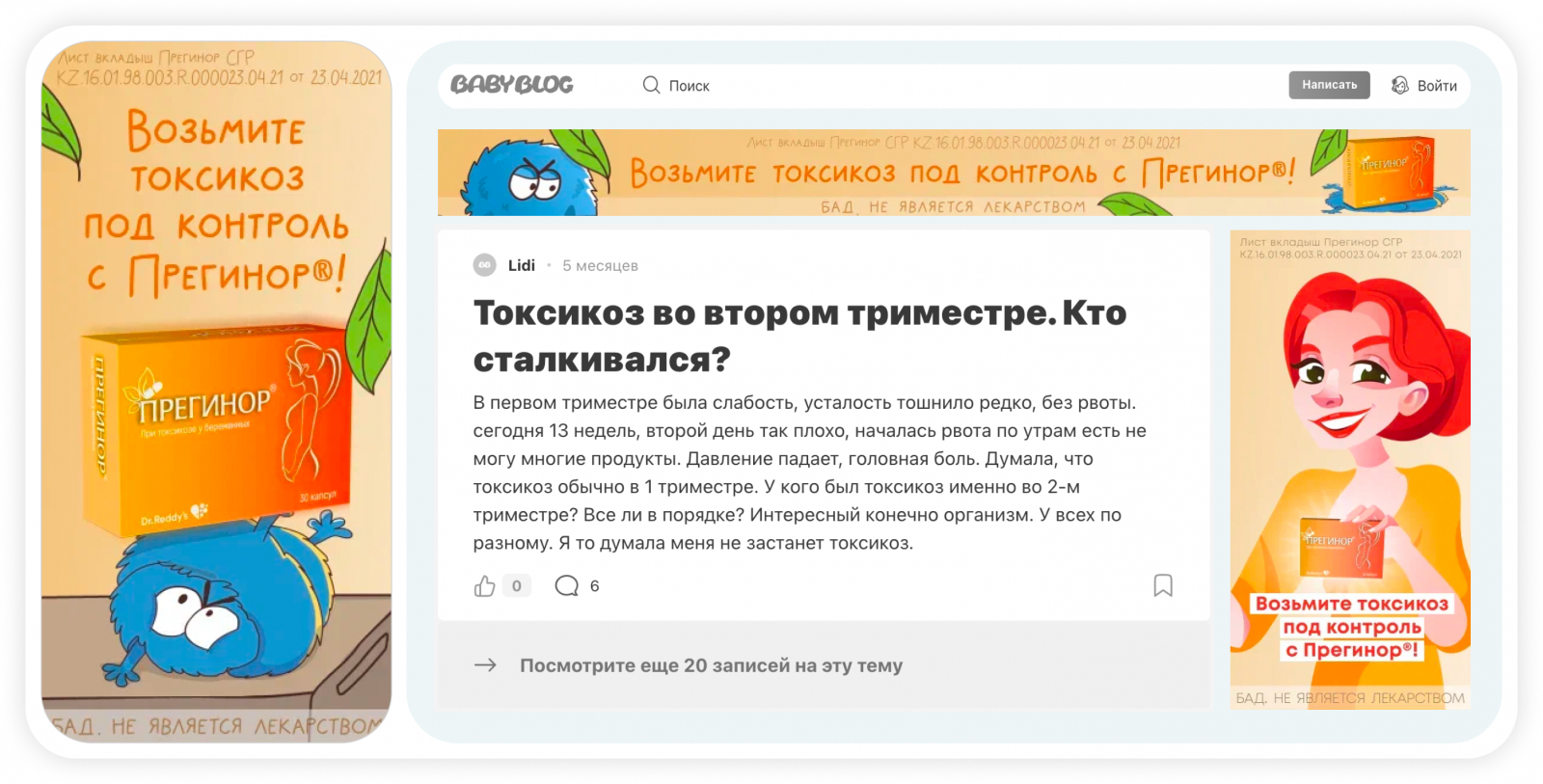
Task: Click the comment count 6
Action: (594, 585)
